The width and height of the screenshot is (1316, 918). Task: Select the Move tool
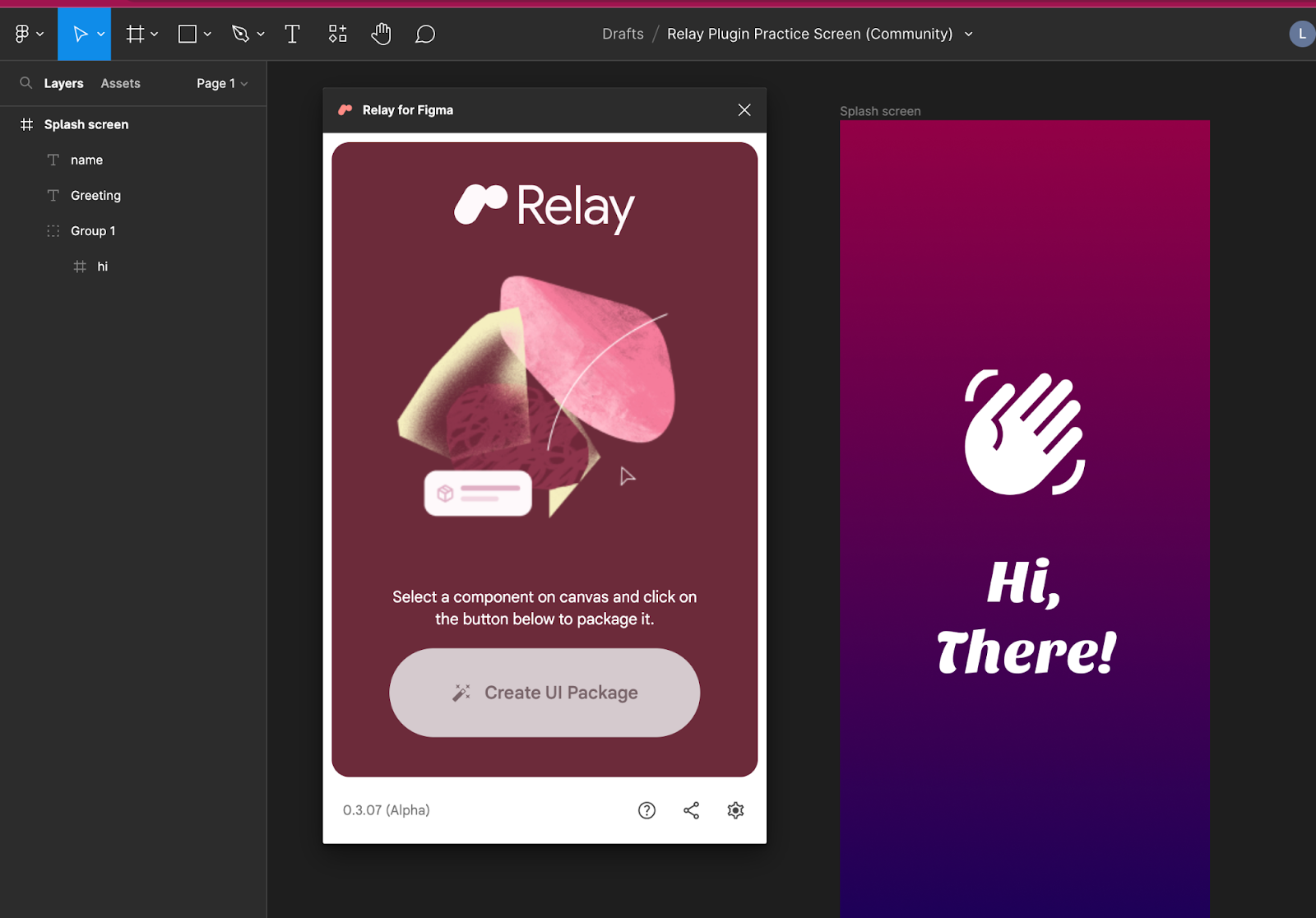pos(80,34)
